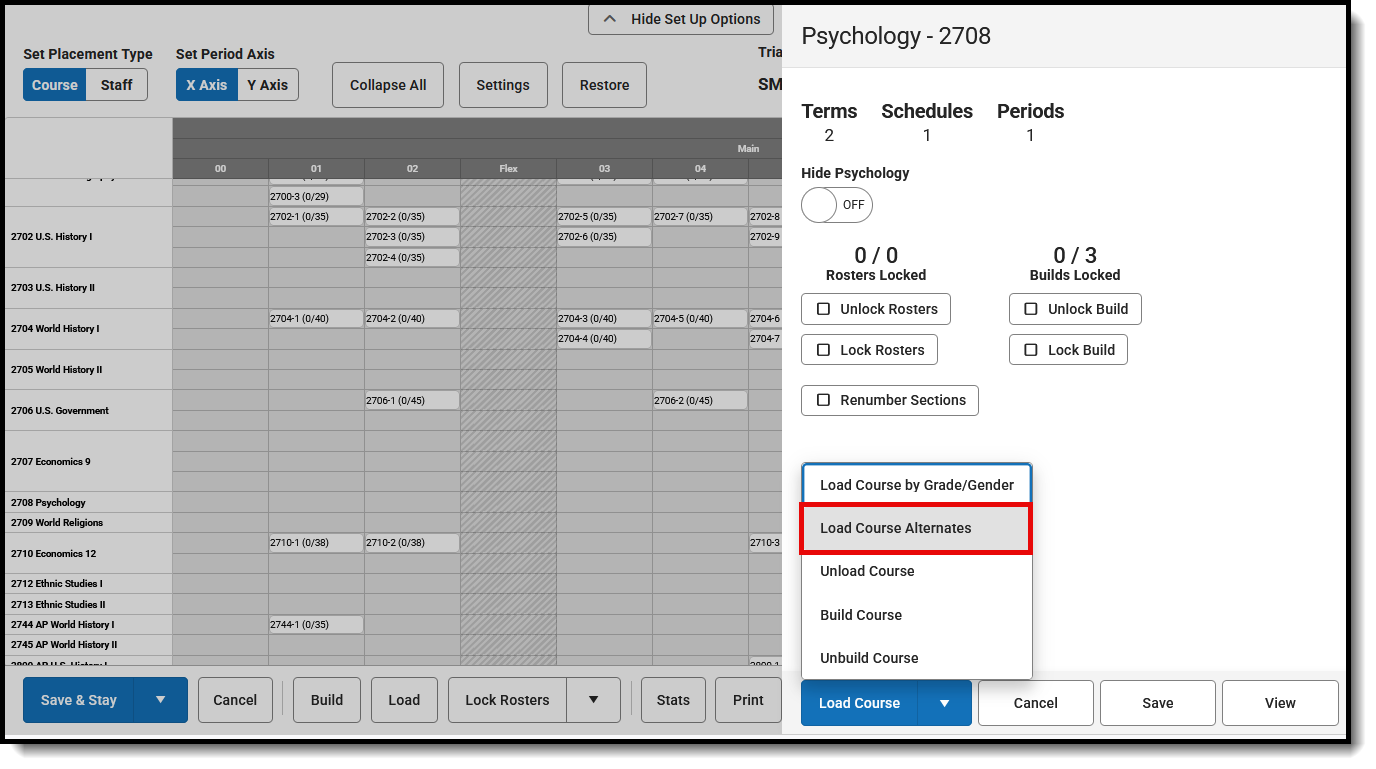1376x769 pixels.
Task: Open the Load Course action dropdown
Action: point(944,703)
